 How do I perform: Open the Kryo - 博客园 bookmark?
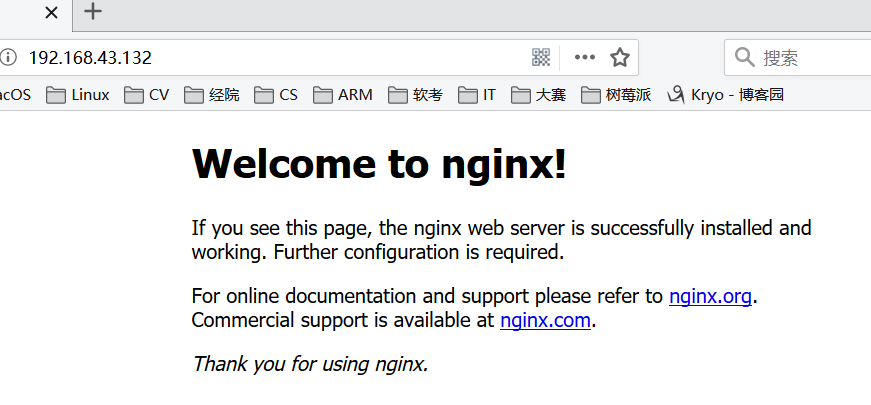pyautogui.click(x=725, y=95)
